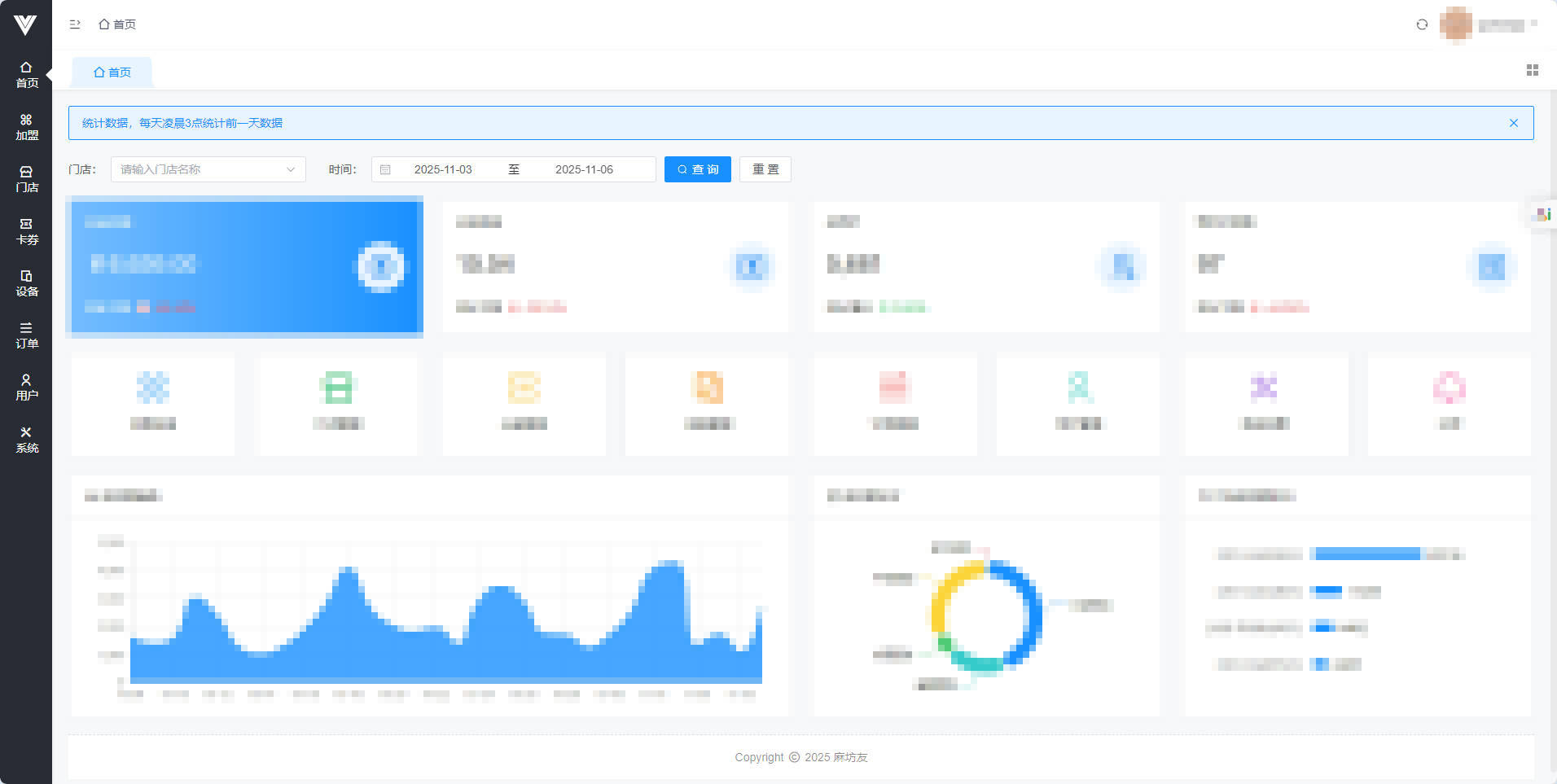Click the start date 2025-11-03 field
The image size is (1557, 784).
443,169
